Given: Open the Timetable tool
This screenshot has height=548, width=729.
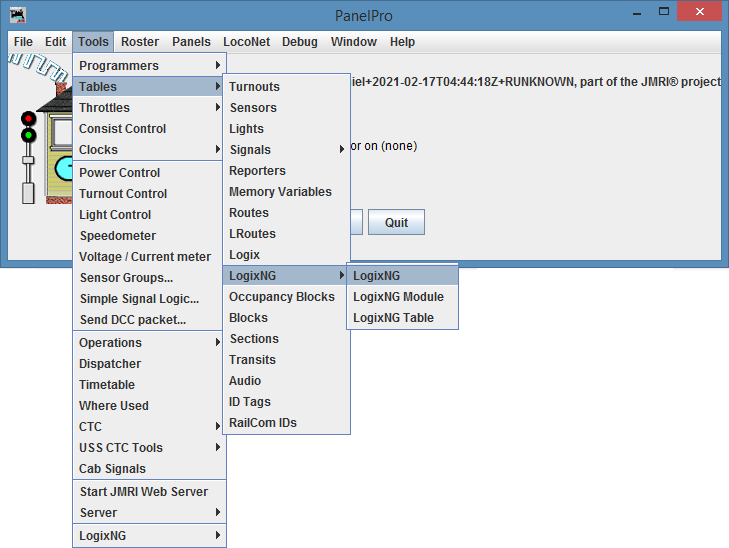Looking at the screenshot, I should (149, 384).
